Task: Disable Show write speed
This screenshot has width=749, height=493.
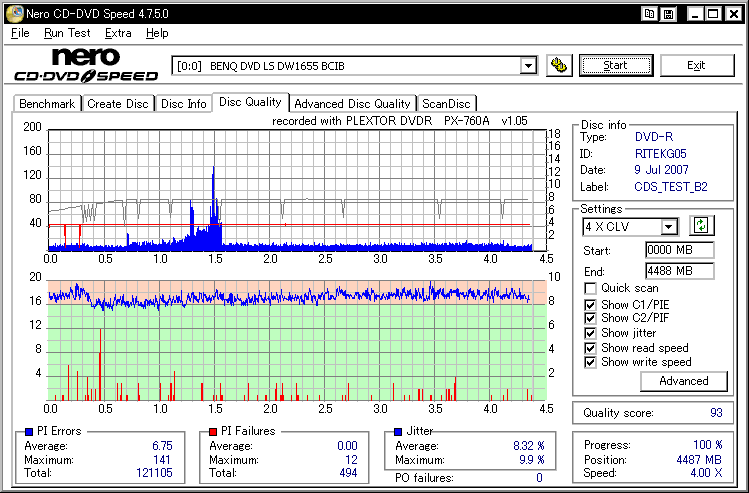Action: pyautogui.click(x=590, y=362)
